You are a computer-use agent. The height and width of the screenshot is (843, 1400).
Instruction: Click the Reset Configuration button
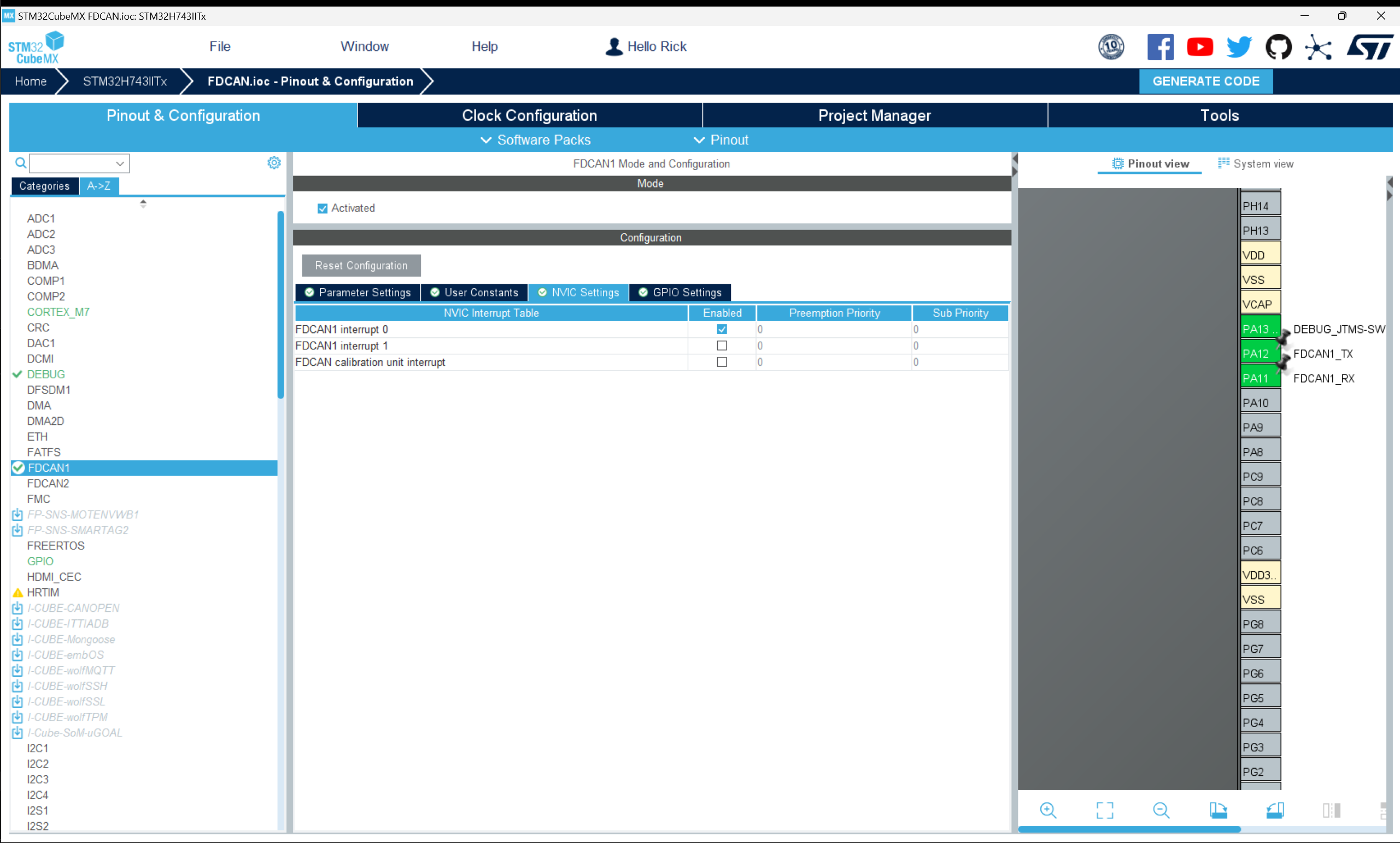point(361,265)
